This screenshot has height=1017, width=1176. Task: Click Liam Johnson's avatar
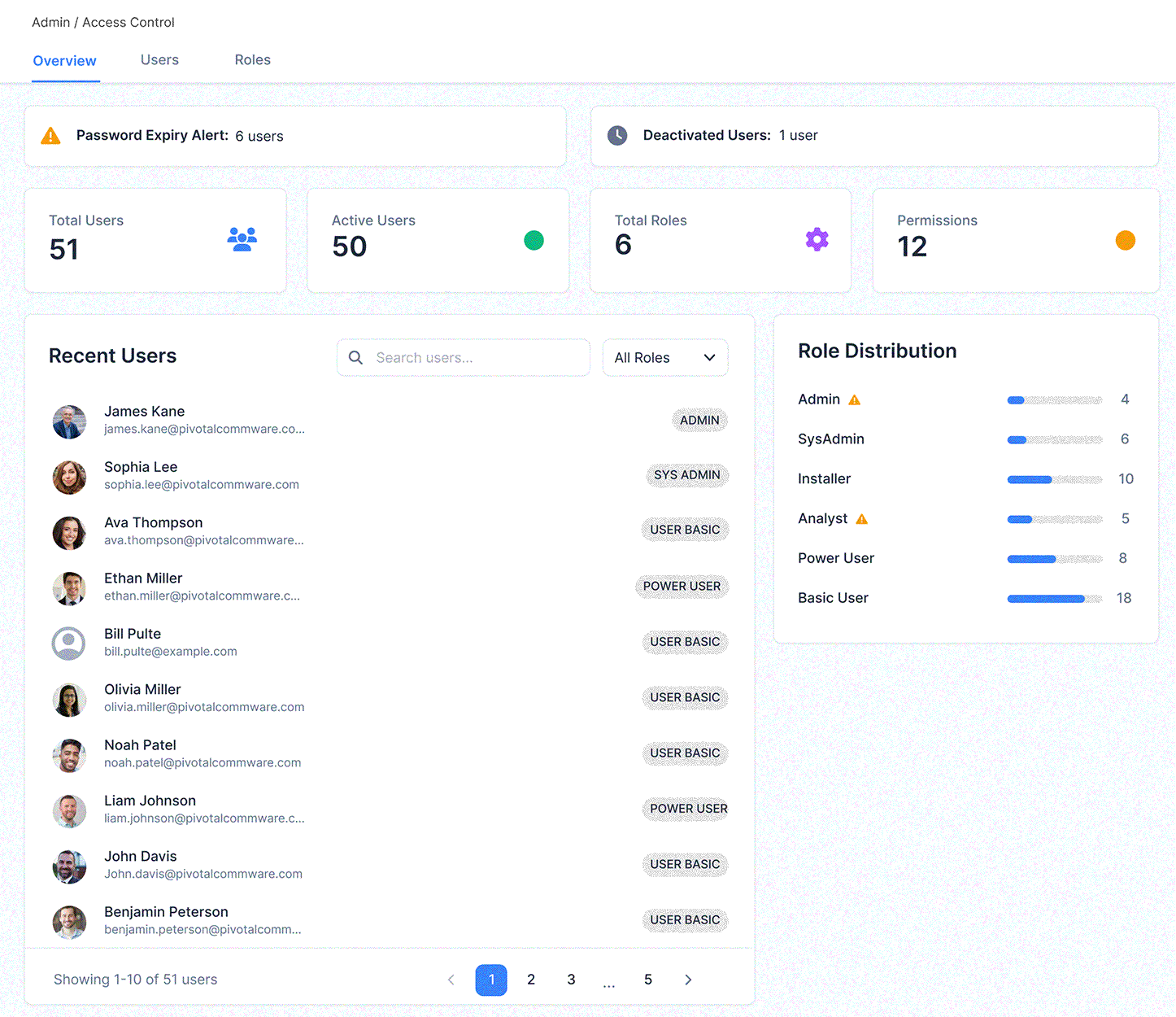click(x=69, y=810)
